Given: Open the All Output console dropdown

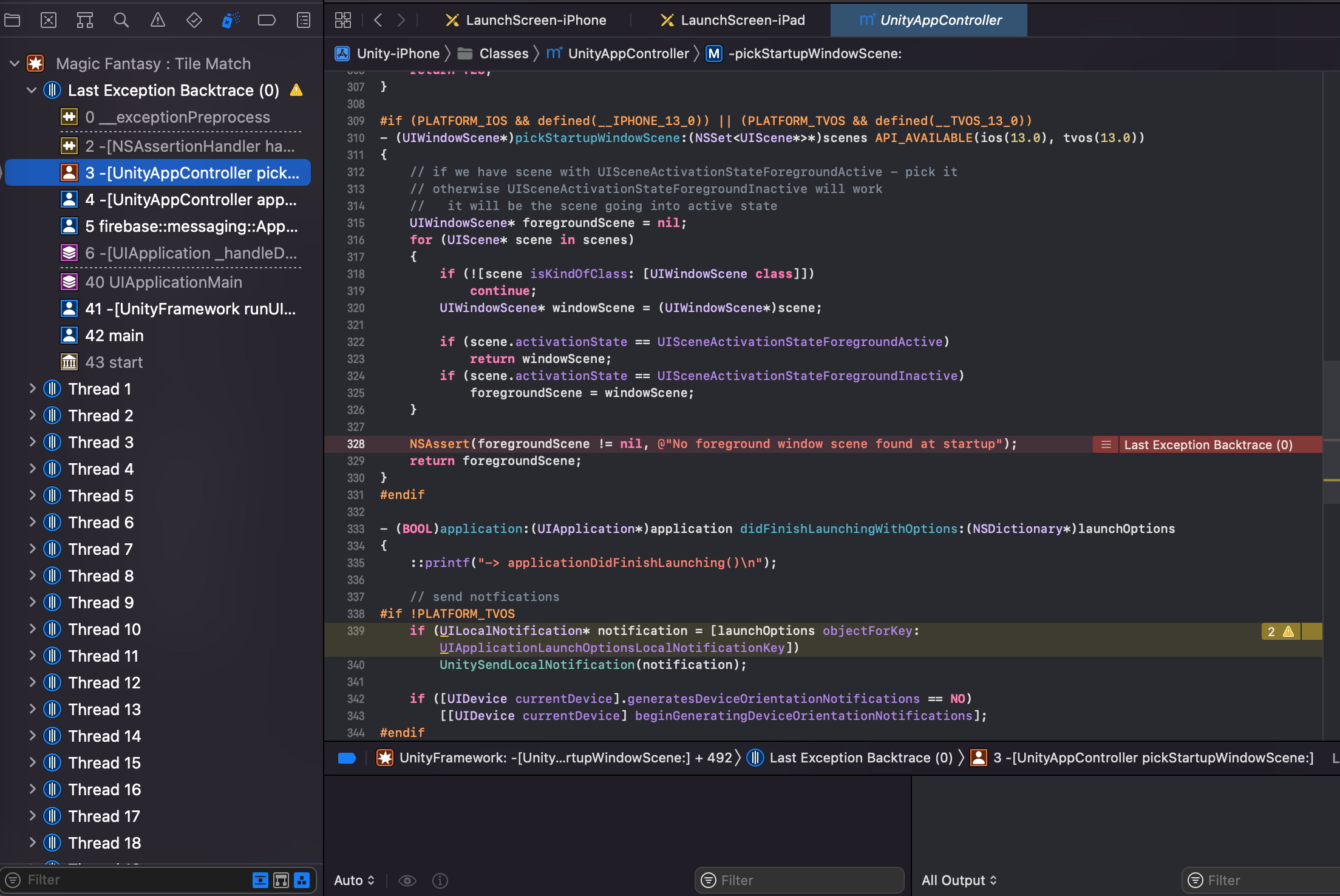Looking at the screenshot, I should tap(959, 880).
